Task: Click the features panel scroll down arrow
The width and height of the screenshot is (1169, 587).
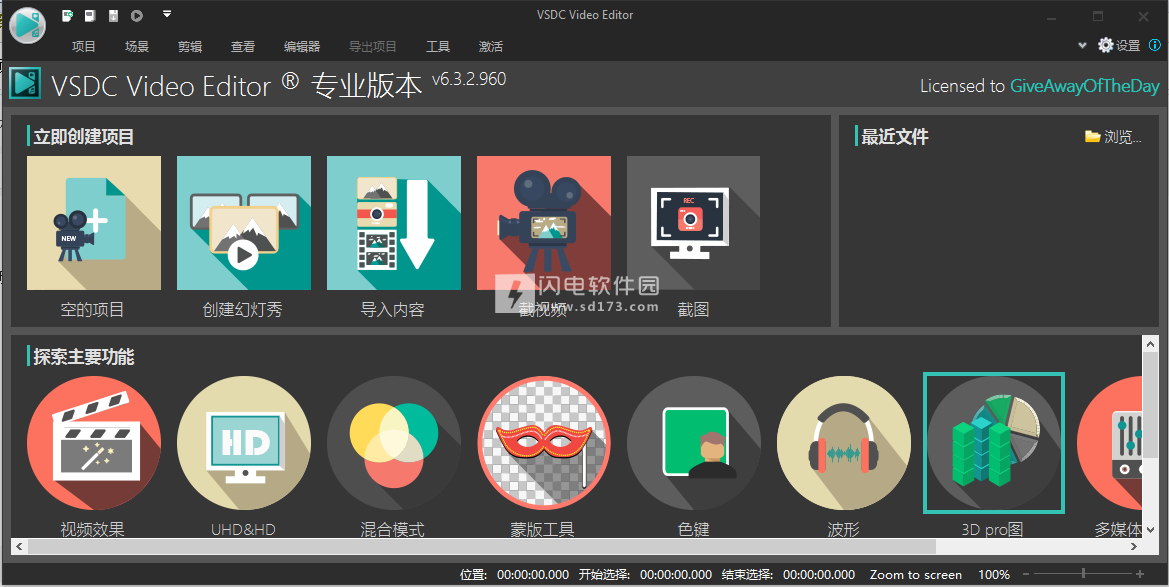Action: [x=1150, y=532]
